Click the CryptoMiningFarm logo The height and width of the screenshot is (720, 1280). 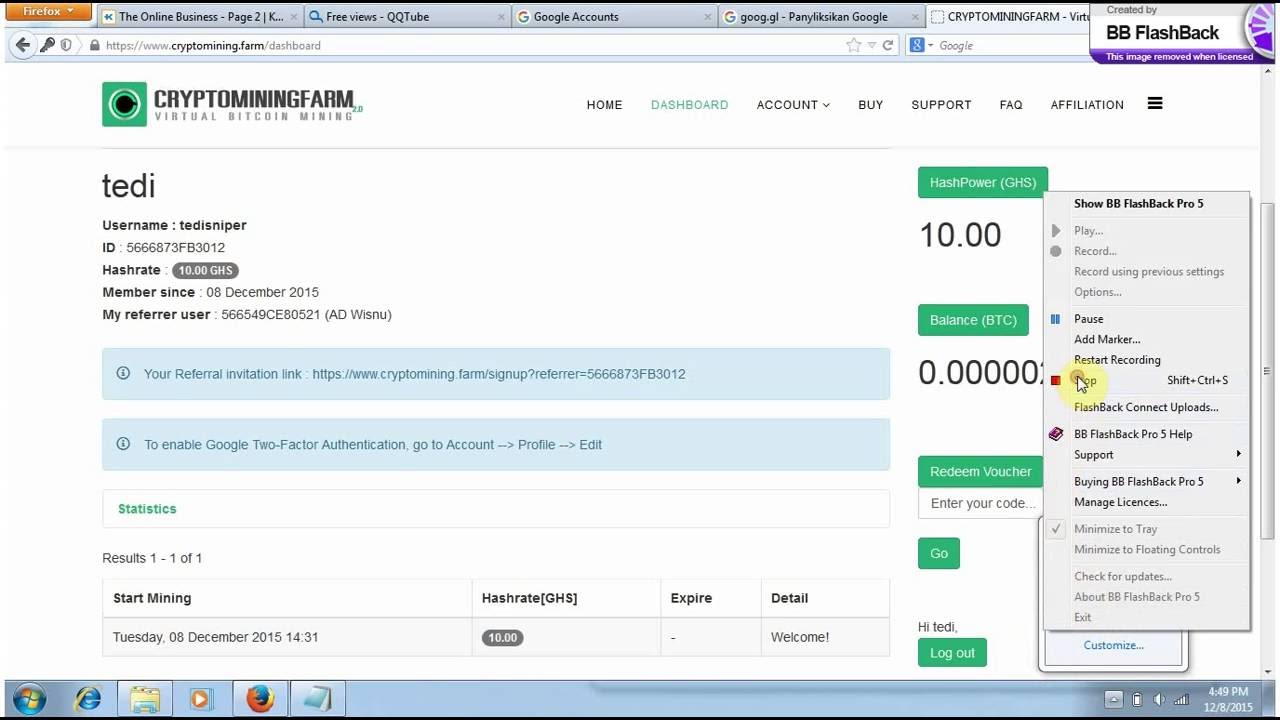coord(232,104)
